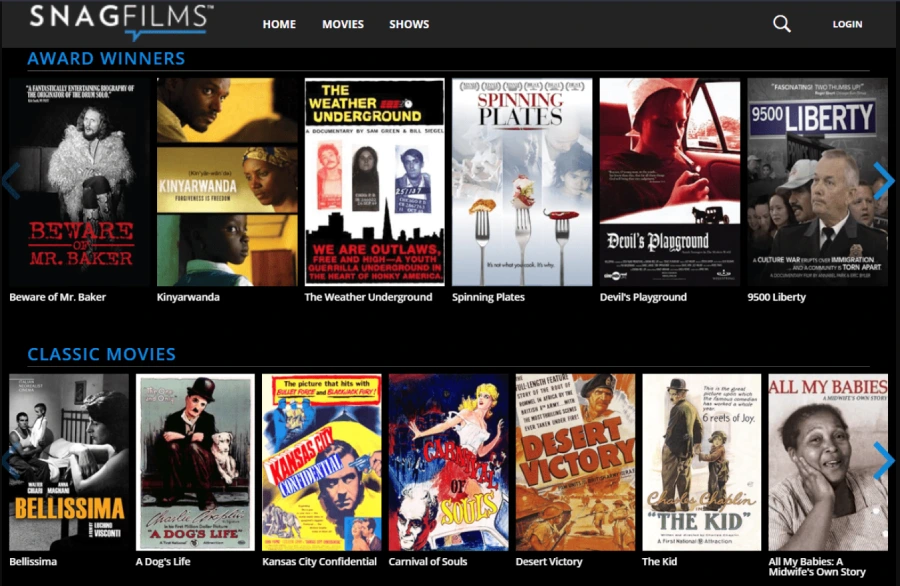Open the search icon

[x=781, y=23]
